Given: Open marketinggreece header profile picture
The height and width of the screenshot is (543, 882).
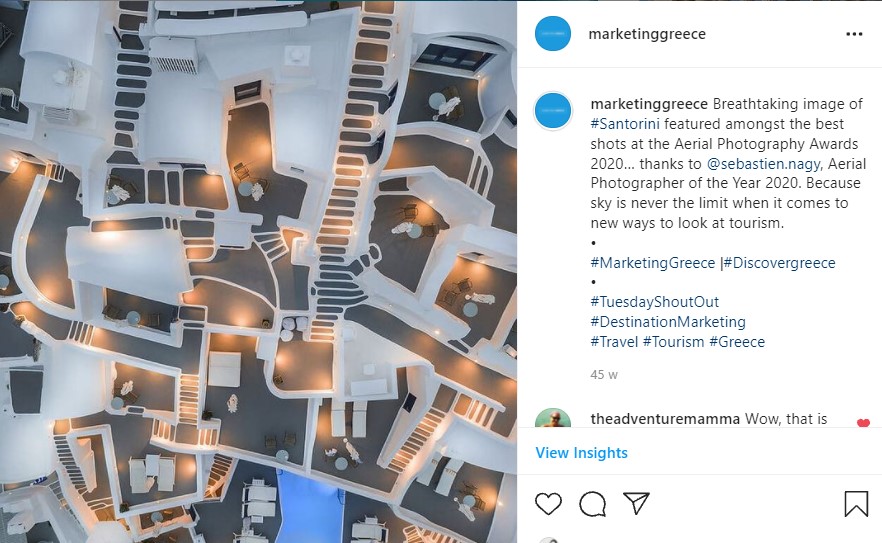Looking at the screenshot, I should tap(552, 34).
